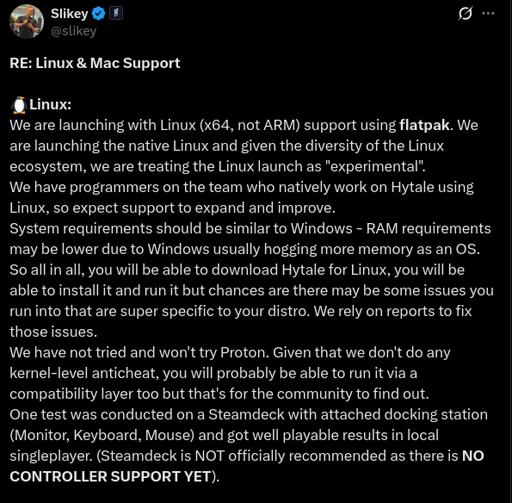Click the phrase kernel-level anticheat
The width and height of the screenshot is (512, 503).
(83, 373)
